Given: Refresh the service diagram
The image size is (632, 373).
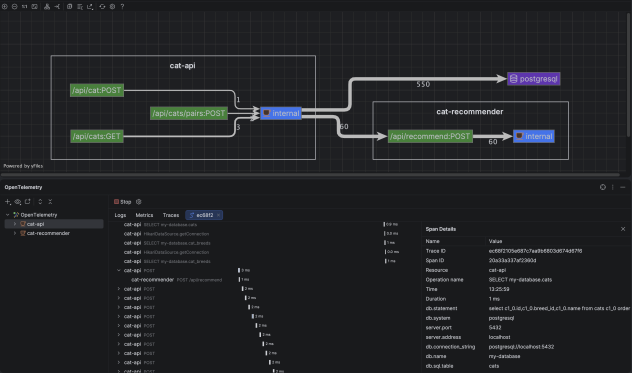Looking at the screenshot, I should point(102,6).
